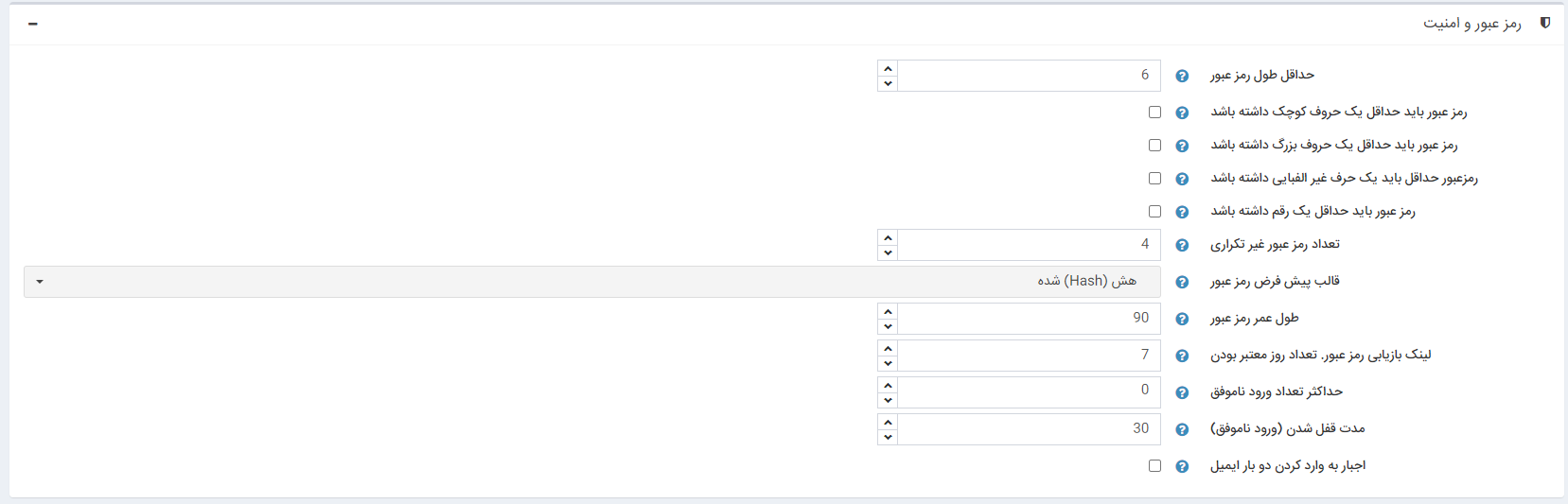
Task: Increase حداکثر تعداد ورود ناموفق with up arrow
Action: tap(888, 385)
